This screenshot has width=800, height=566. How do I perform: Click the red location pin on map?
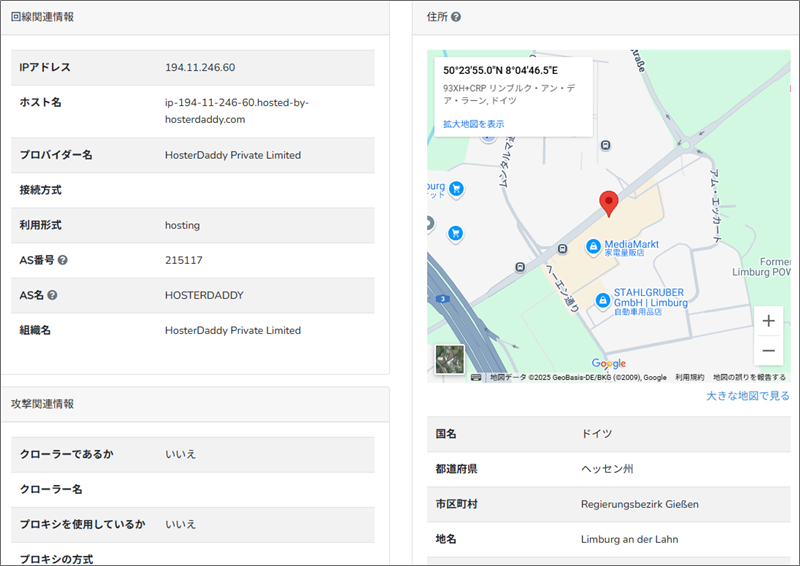(x=608, y=204)
